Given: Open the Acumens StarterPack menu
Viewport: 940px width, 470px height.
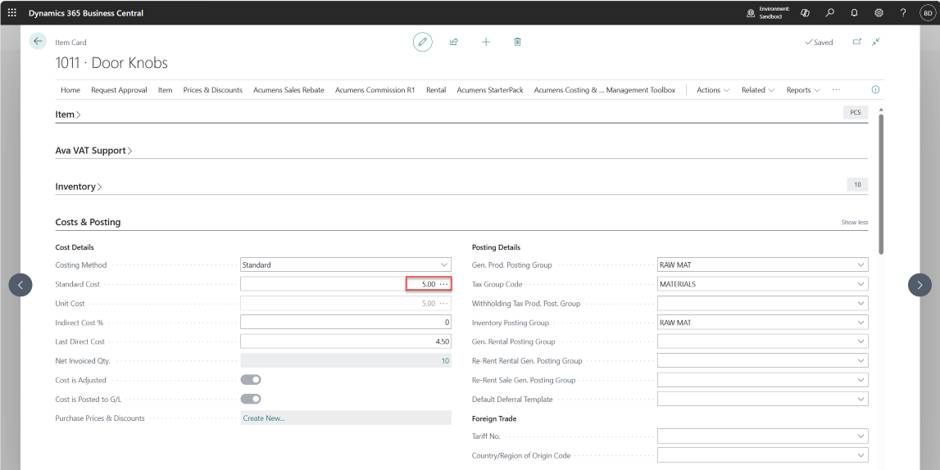Looking at the screenshot, I should point(490,90).
